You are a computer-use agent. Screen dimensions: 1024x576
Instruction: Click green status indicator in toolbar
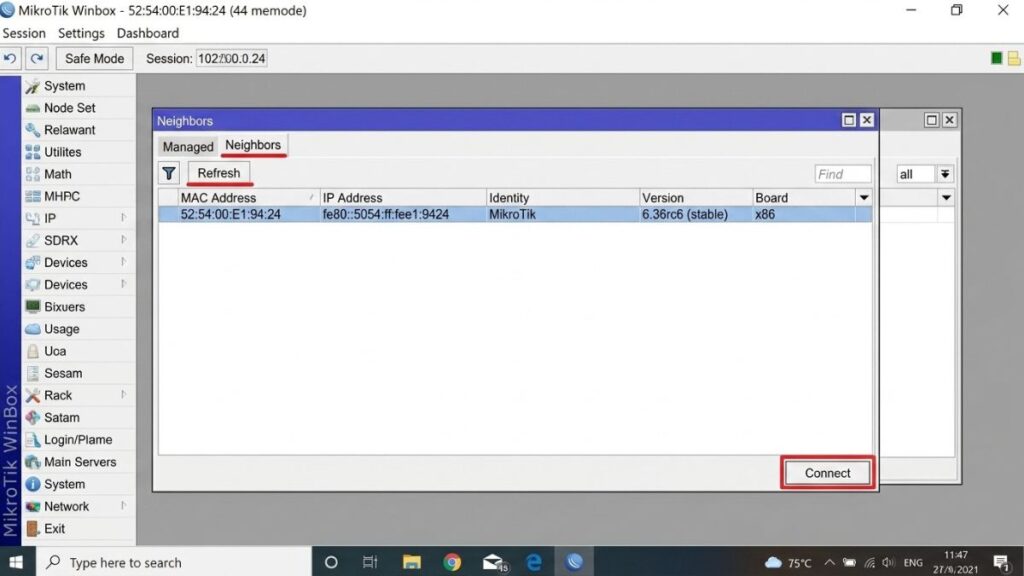997,58
